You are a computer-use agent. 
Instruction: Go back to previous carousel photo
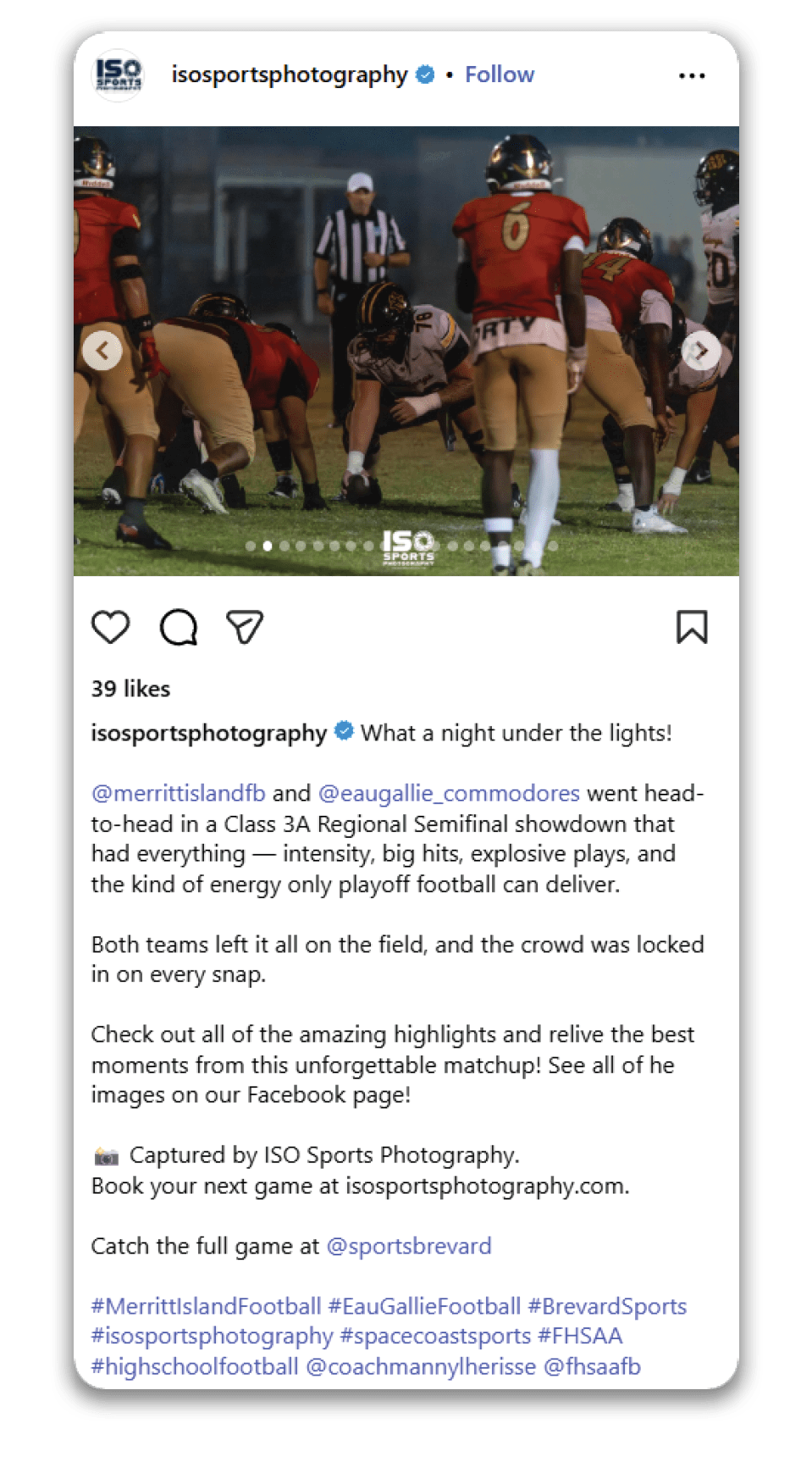[102, 350]
